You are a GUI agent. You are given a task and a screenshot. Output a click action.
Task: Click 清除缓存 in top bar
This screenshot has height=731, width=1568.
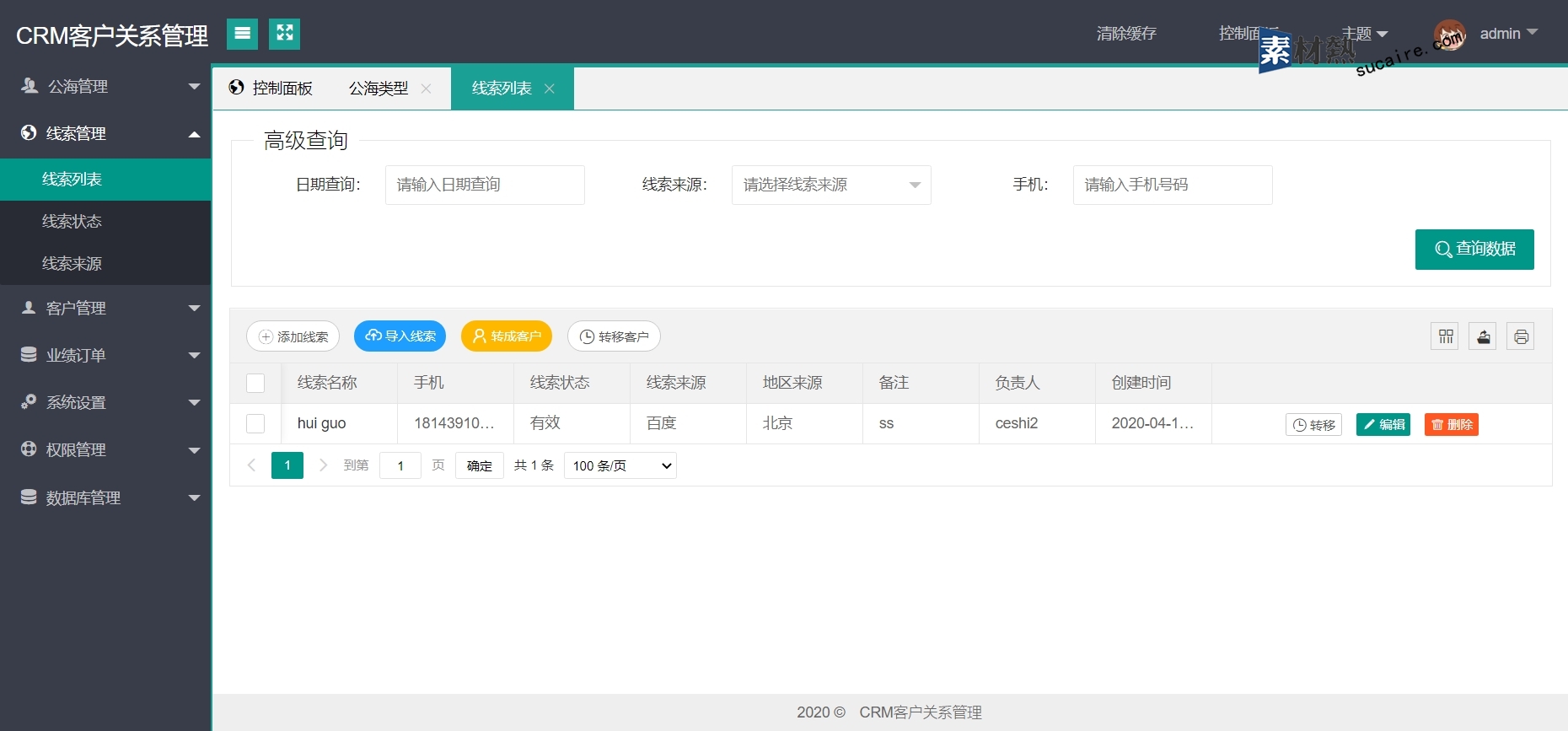(x=1126, y=34)
